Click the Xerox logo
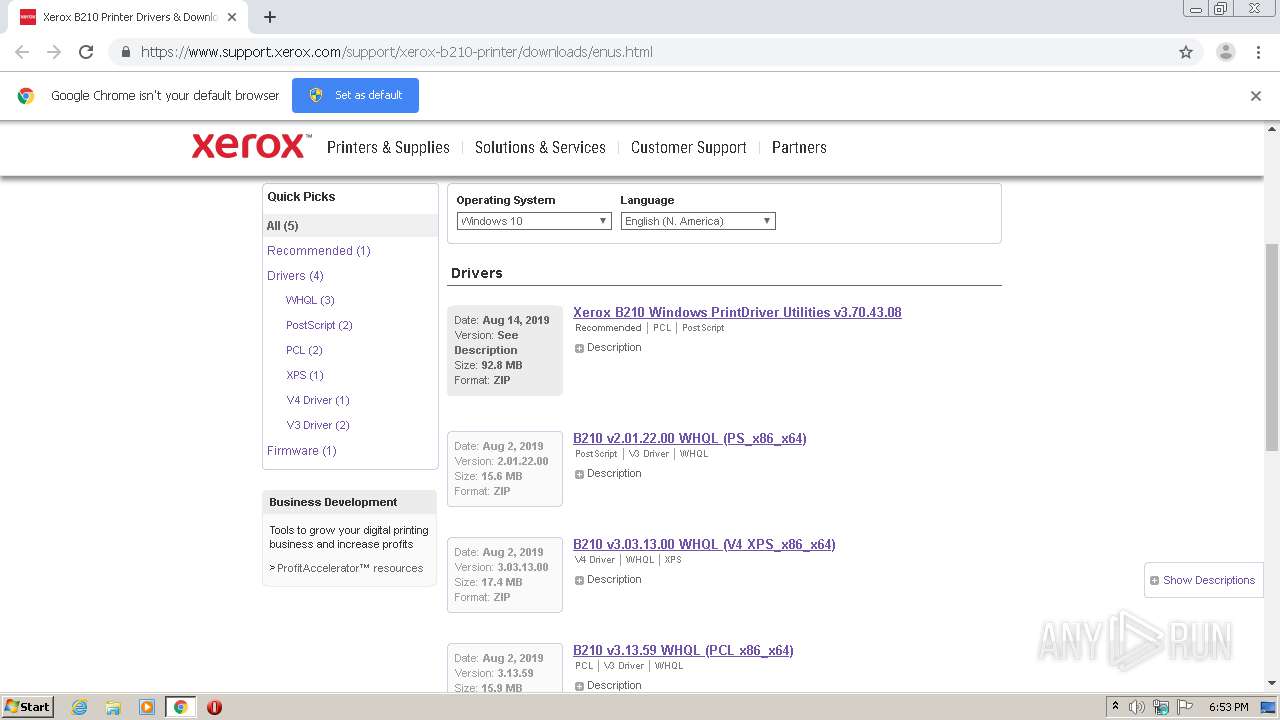The width and height of the screenshot is (1280, 720). point(251,146)
